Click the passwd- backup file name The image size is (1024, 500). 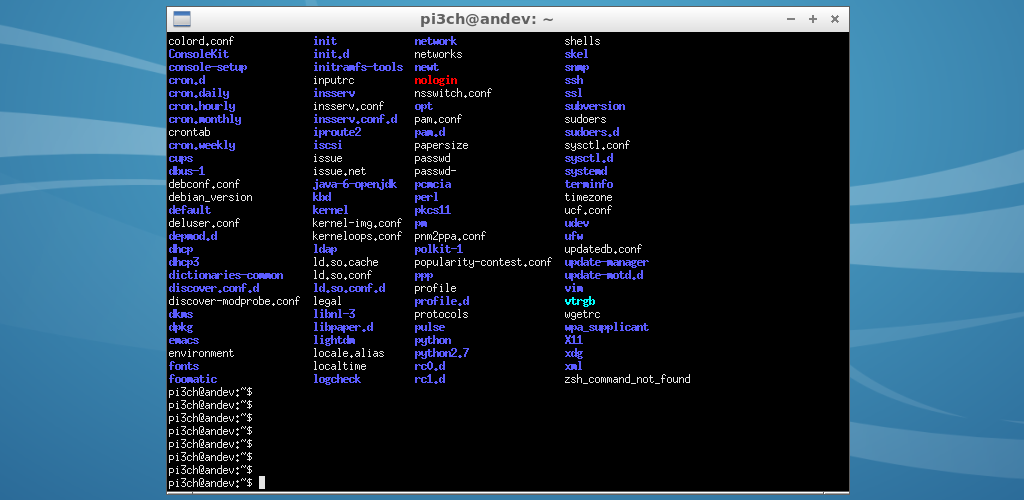coord(435,172)
